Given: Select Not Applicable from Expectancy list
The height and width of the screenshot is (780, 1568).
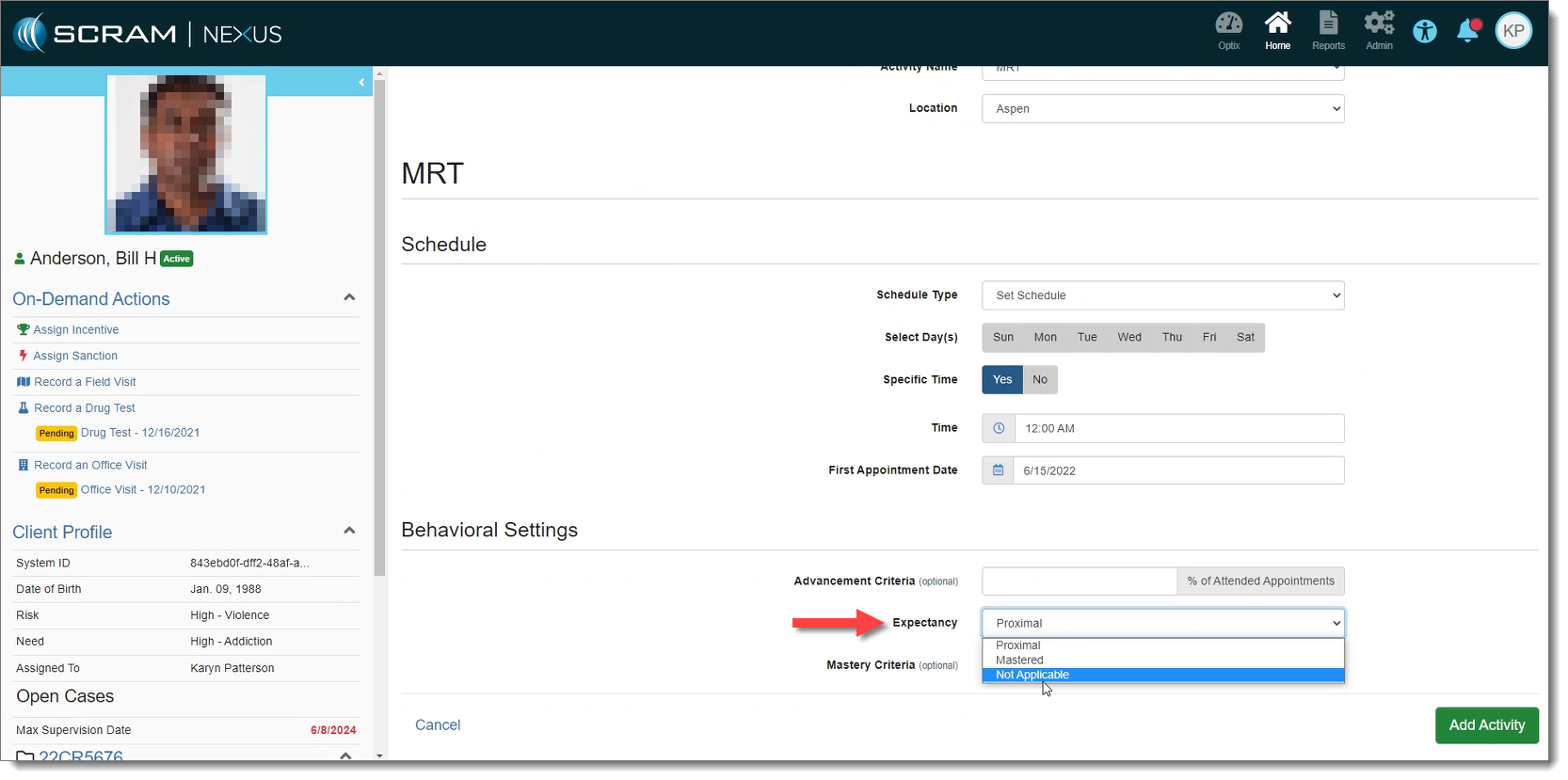Looking at the screenshot, I should click(1032, 676).
